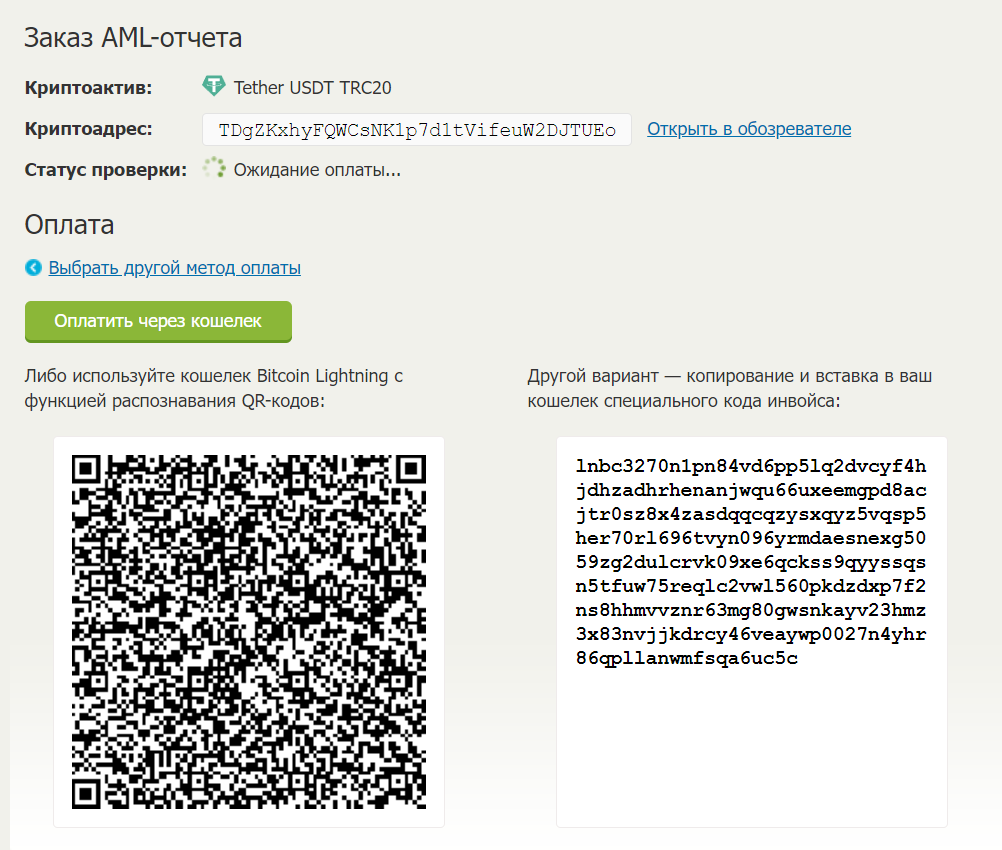Image resolution: width=1002 pixels, height=850 pixels.
Task: Click the invoice code text box
Action: click(752, 632)
